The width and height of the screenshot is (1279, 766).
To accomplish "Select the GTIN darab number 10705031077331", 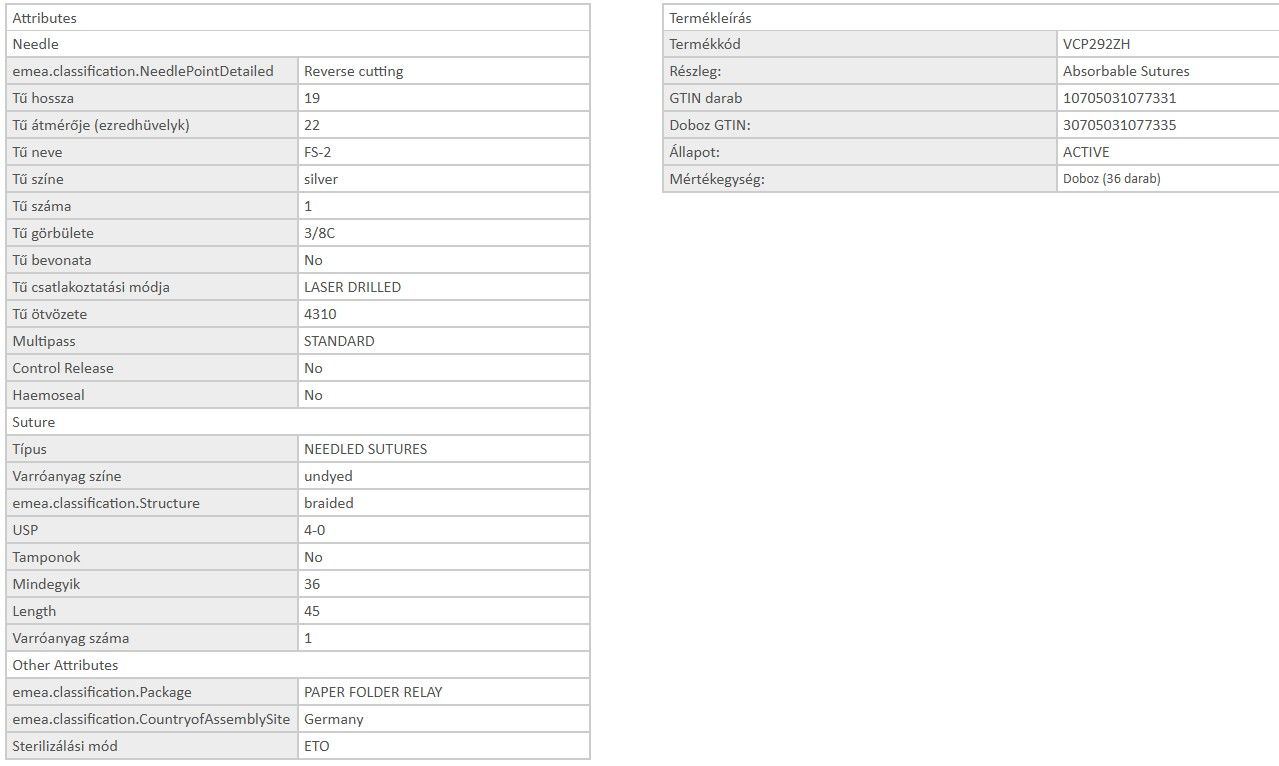I will click(1119, 98).
